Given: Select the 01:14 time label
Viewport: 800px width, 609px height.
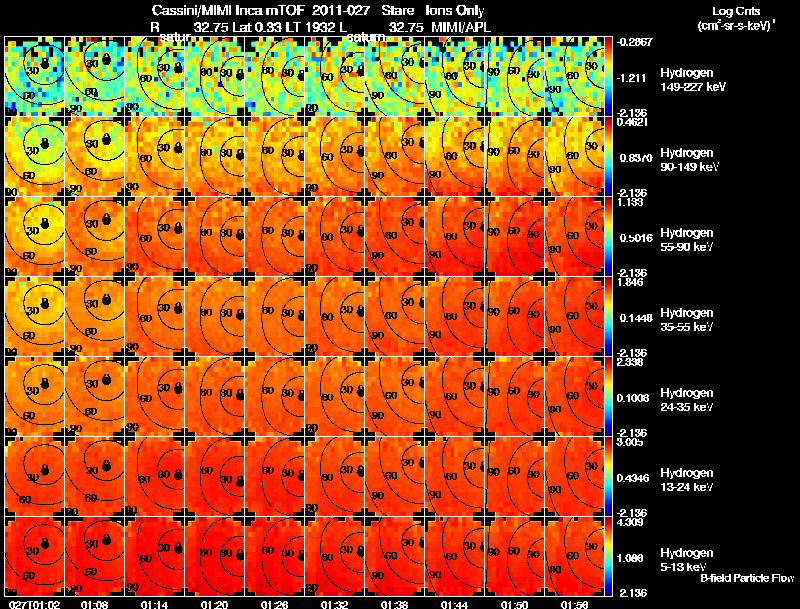Looking at the screenshot, I should (x=154, y=604).
